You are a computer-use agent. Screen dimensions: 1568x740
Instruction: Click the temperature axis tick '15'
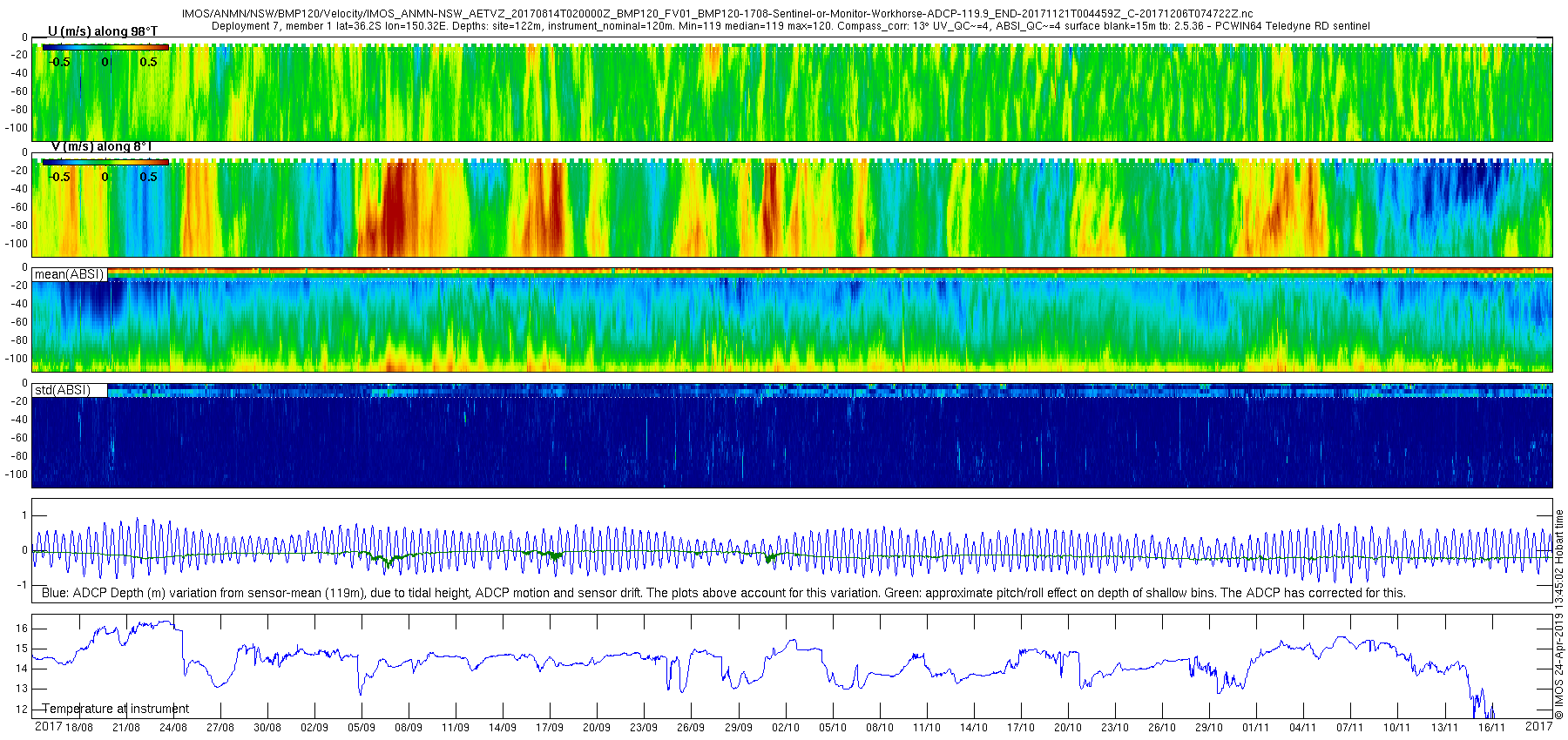(22, 649)
